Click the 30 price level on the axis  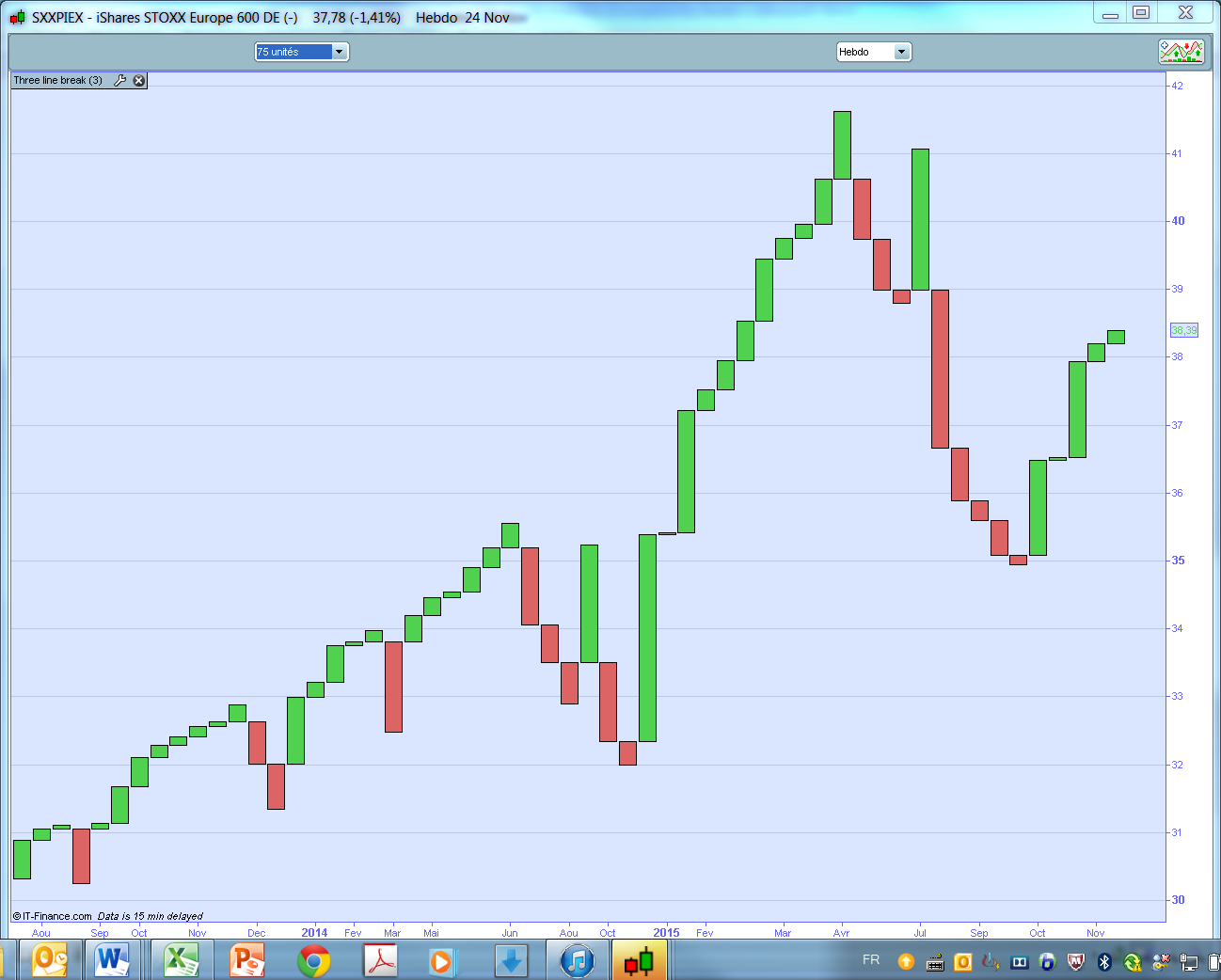1178,900
